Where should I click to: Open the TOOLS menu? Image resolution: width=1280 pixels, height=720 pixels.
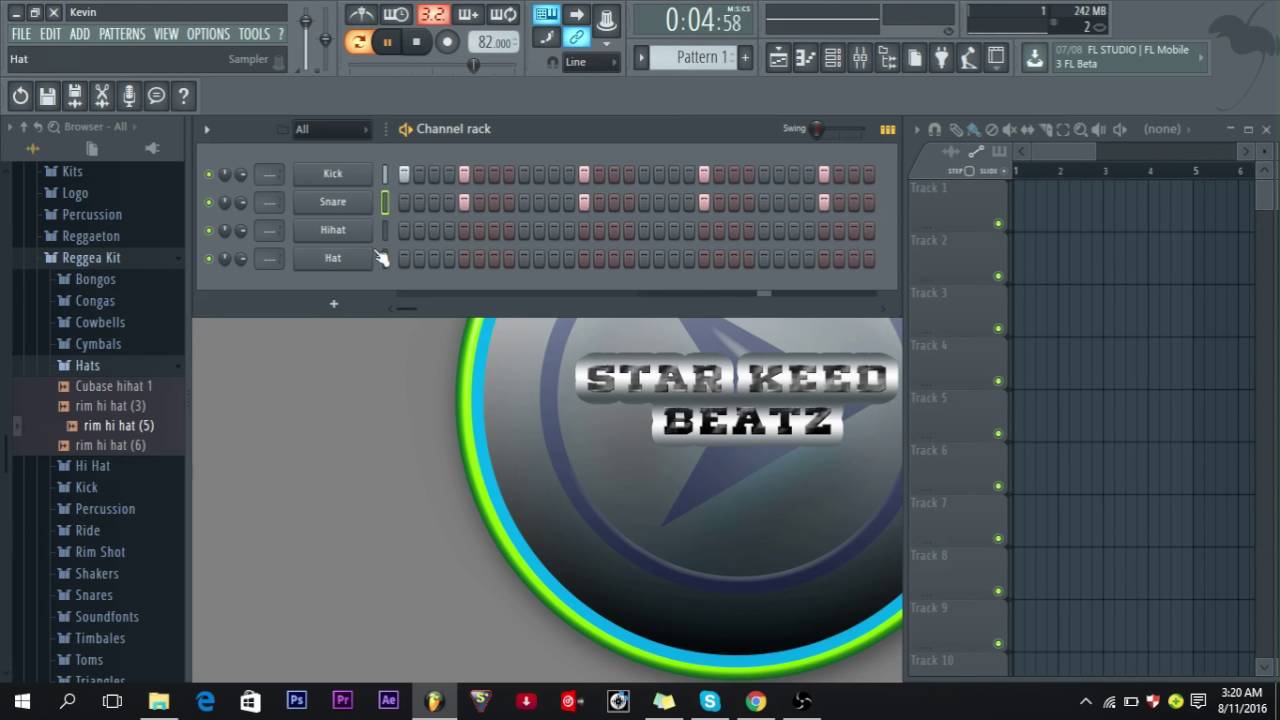coord(254,34)
